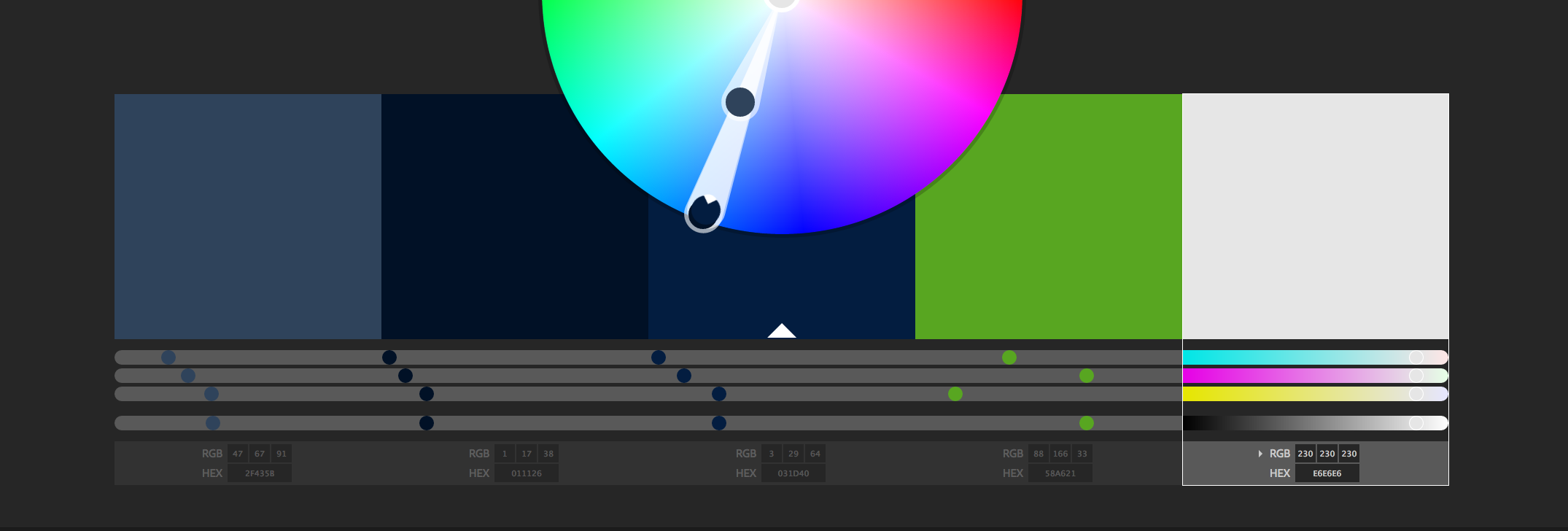Click third-row slider handle under 031D40 swatch

pyautogui.click(x=719, y=394)
